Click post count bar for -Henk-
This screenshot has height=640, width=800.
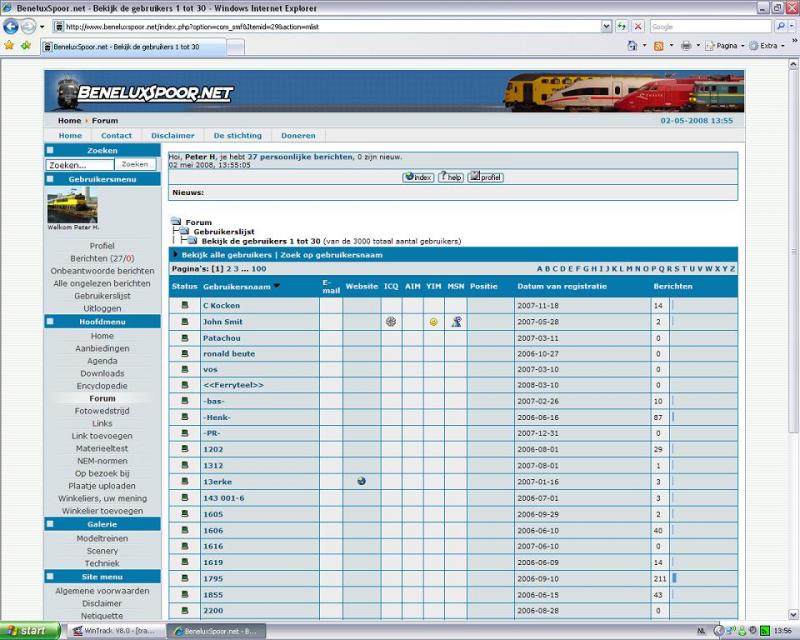(673, 417)
